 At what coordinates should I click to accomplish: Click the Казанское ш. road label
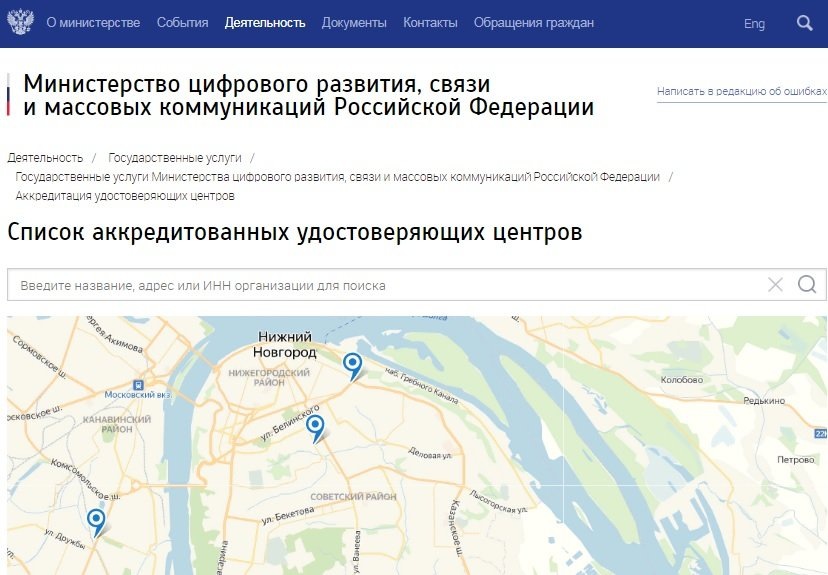tap(456, 528)
